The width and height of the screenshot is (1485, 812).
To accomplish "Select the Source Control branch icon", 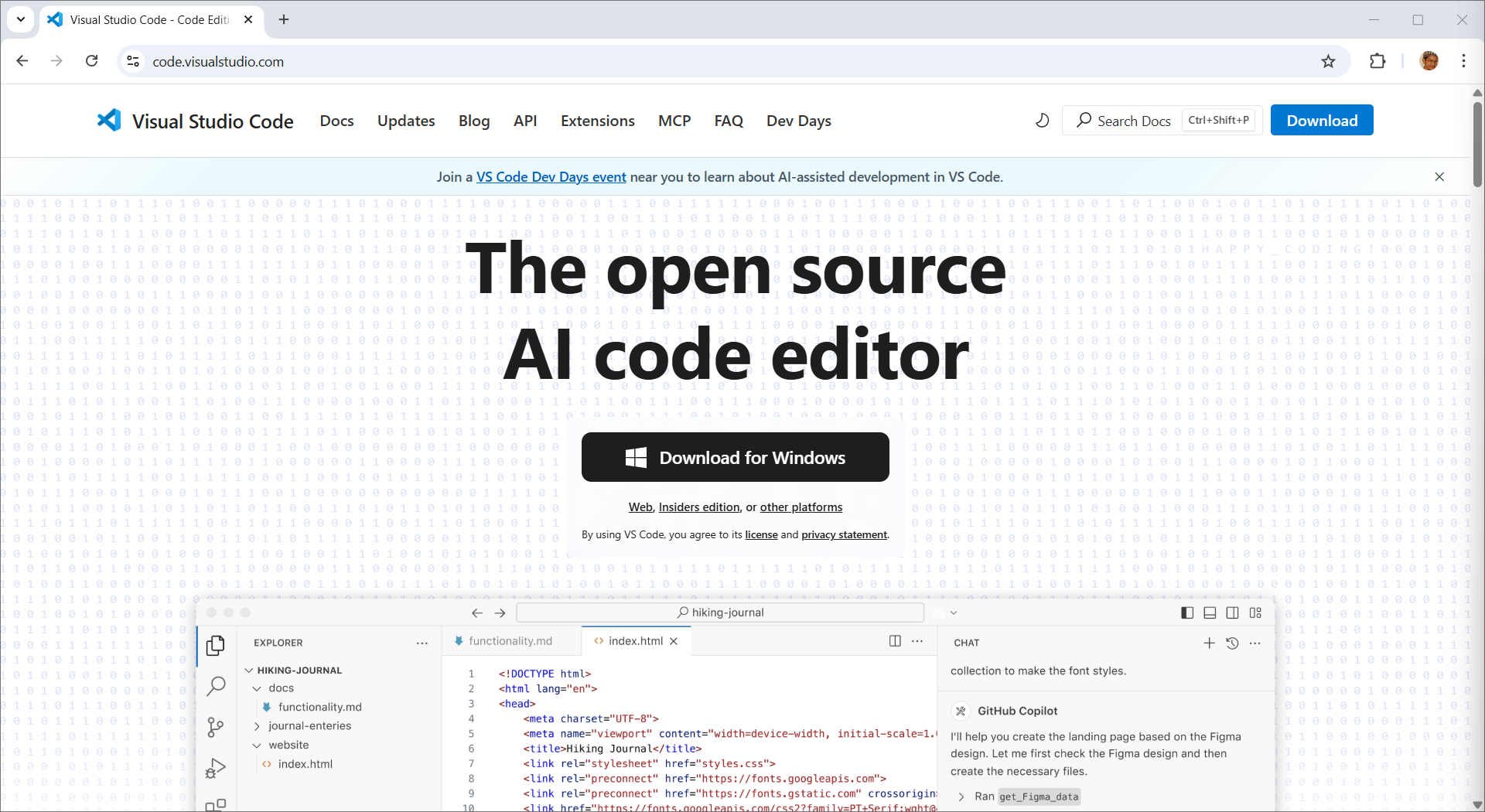I will point(216,727).
